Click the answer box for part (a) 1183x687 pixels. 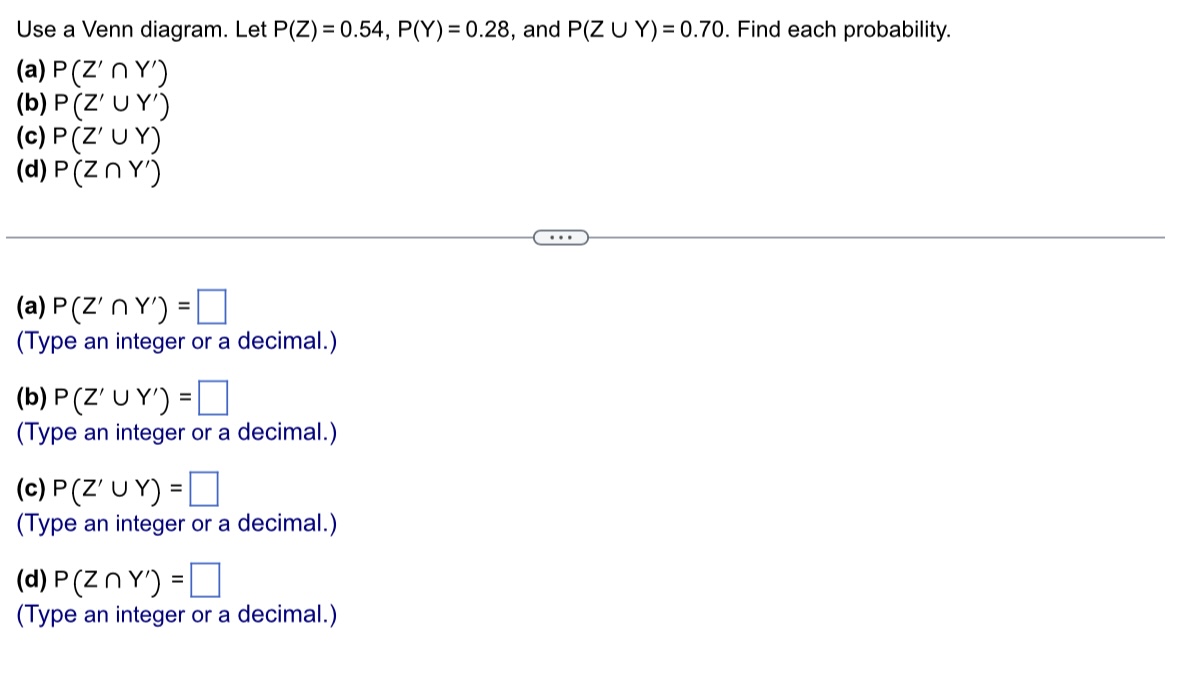click(212, 304)
